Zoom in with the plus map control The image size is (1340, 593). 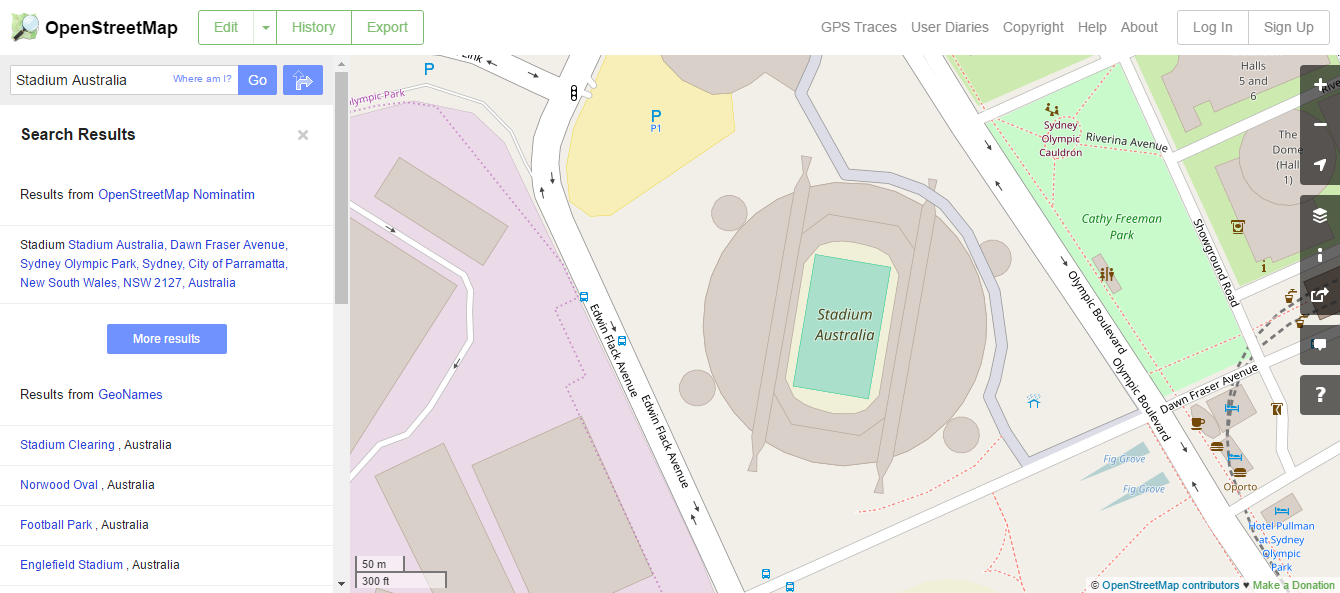click(1320, 85)
